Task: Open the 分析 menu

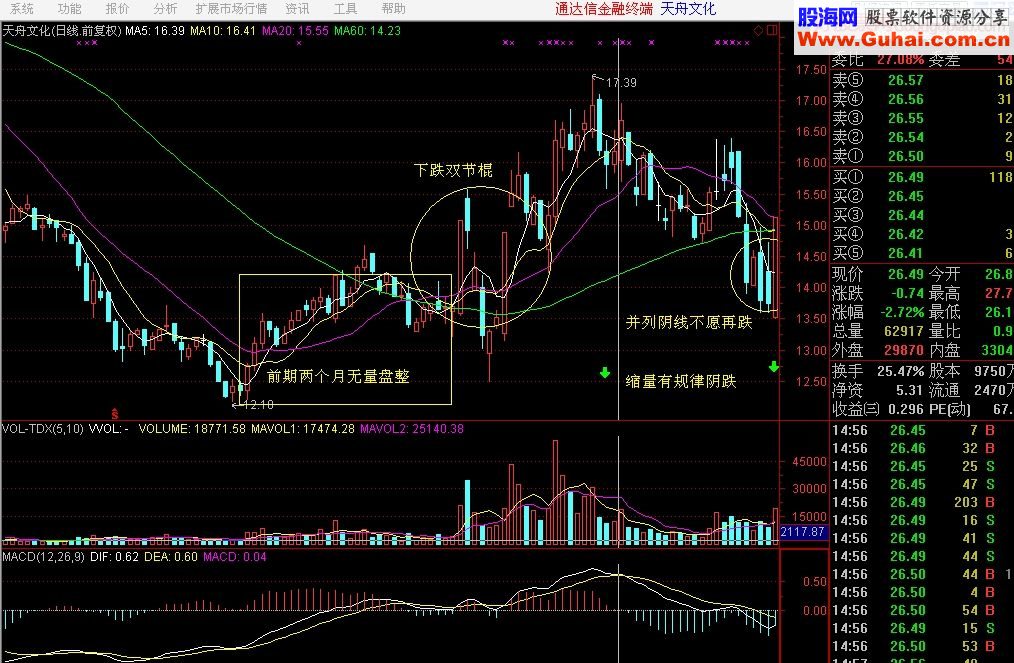Action: tap(165, 8)
